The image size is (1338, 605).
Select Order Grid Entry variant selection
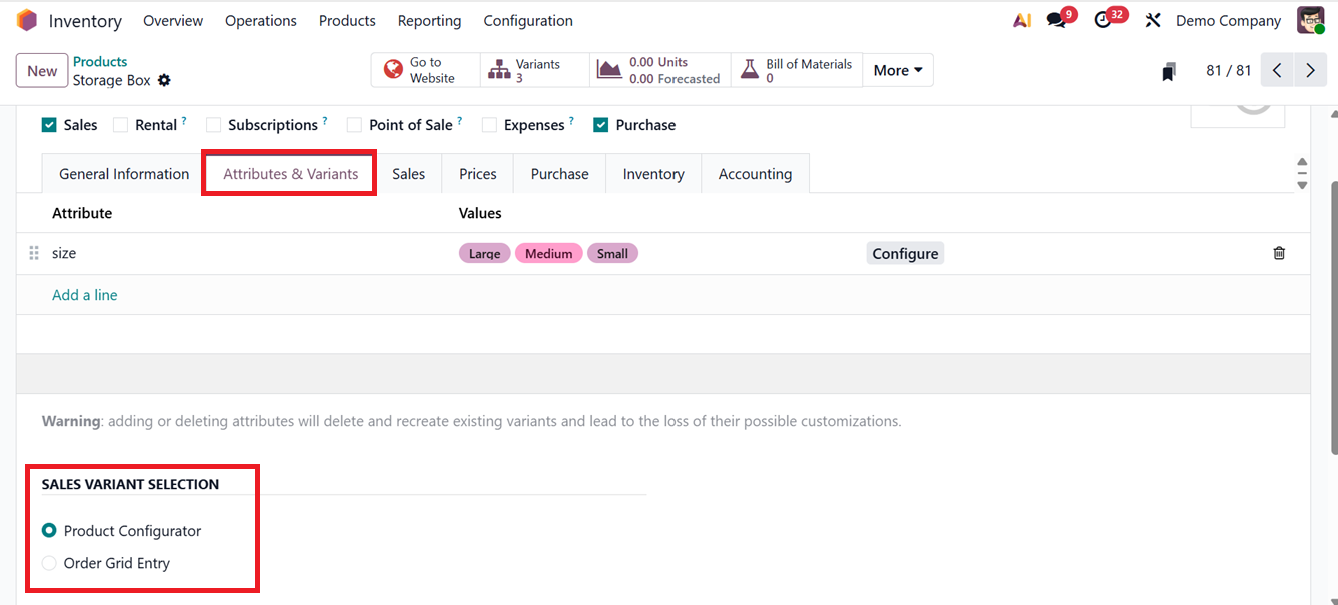tap(49, 563)
